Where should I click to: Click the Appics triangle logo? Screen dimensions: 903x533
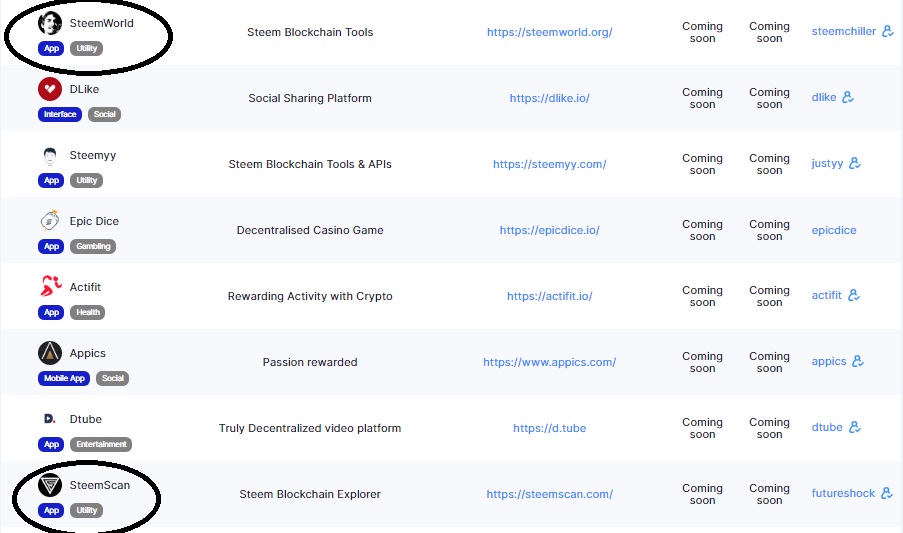49,353
